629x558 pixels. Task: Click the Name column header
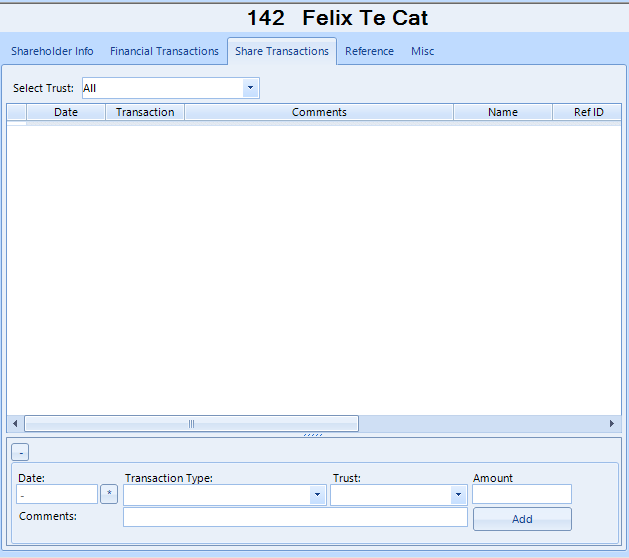click(x=502, y=112)
